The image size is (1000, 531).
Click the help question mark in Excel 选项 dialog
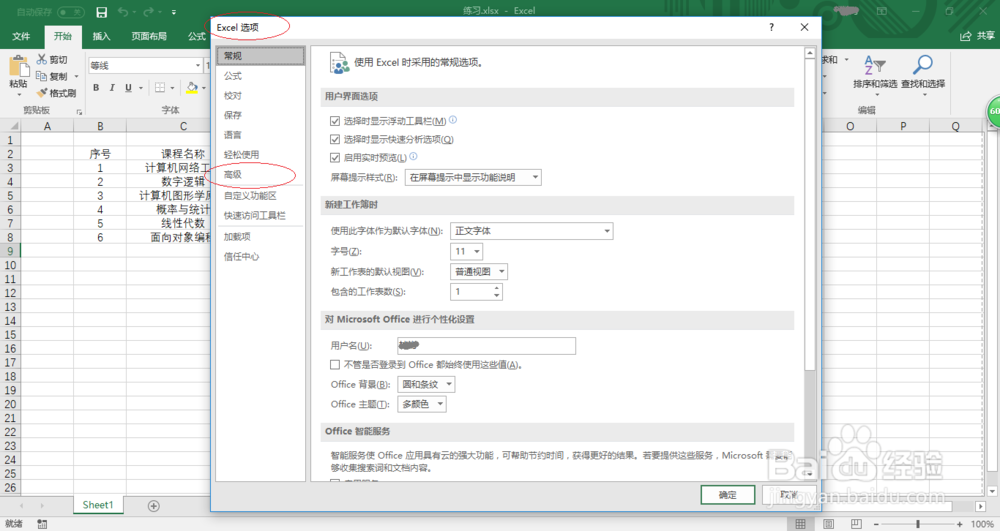(x=772, y=27)
